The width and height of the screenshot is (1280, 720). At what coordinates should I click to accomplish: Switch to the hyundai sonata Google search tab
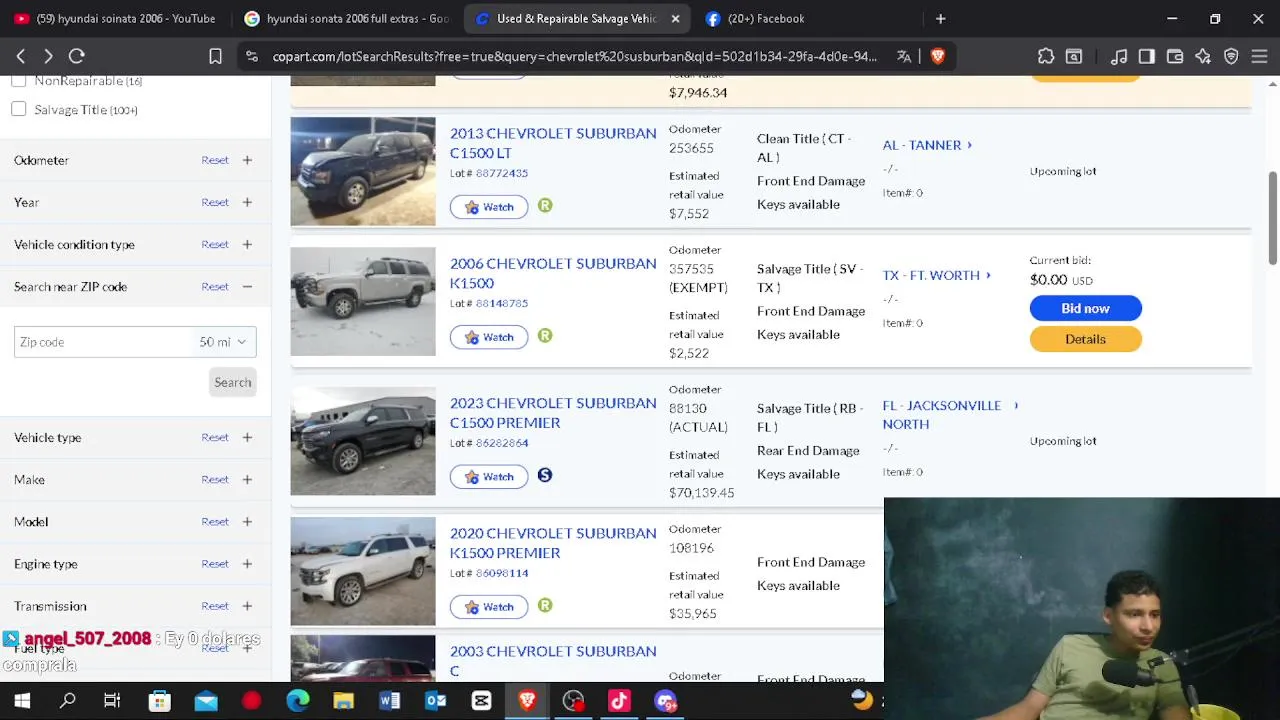pyautogui.click(x=346, y=18)
